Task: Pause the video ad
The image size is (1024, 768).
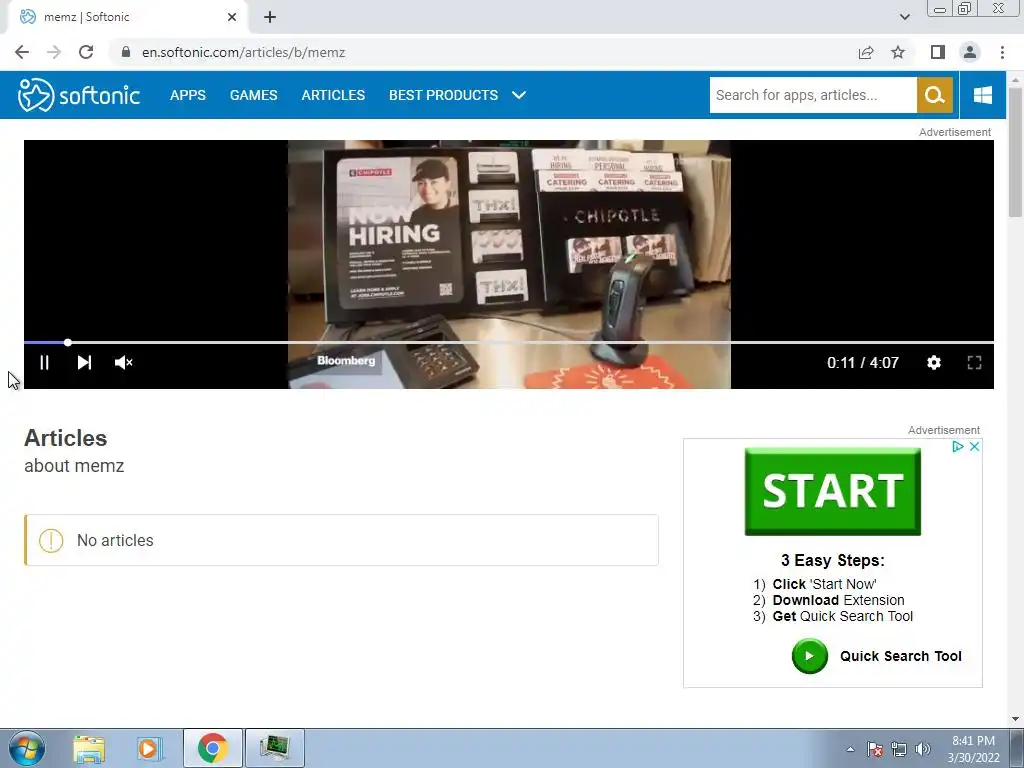Action: click(x=44, y=362)
